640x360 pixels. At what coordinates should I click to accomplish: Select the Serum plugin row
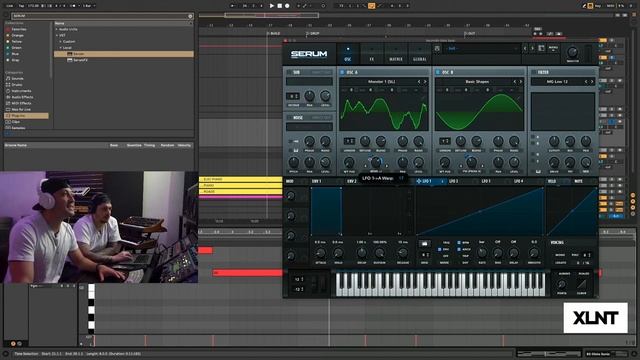point(124,54)
